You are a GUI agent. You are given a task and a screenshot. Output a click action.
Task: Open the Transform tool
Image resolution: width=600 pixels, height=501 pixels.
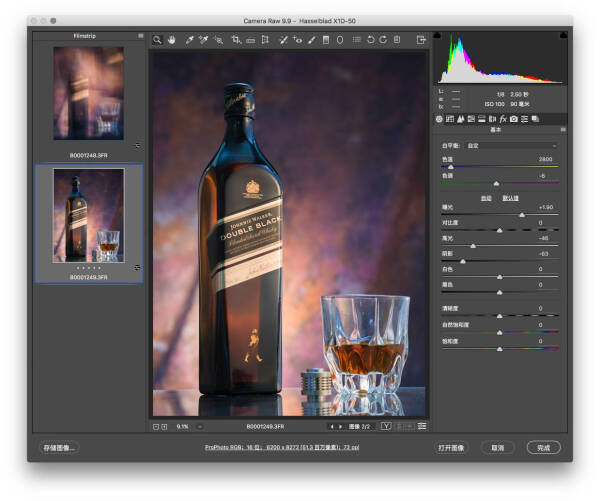click(x=265, y=39)
